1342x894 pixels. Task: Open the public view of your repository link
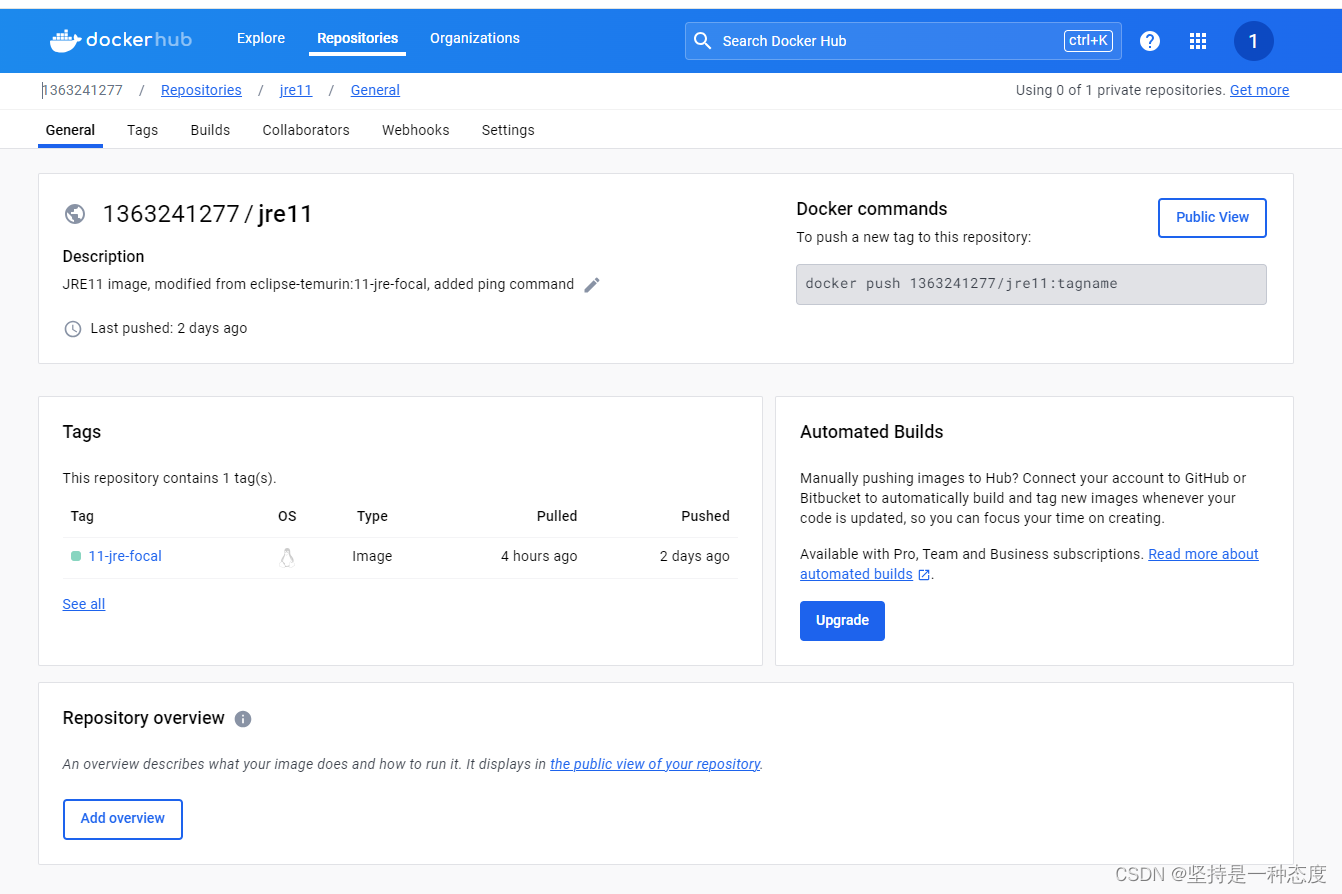click(655, 764)
